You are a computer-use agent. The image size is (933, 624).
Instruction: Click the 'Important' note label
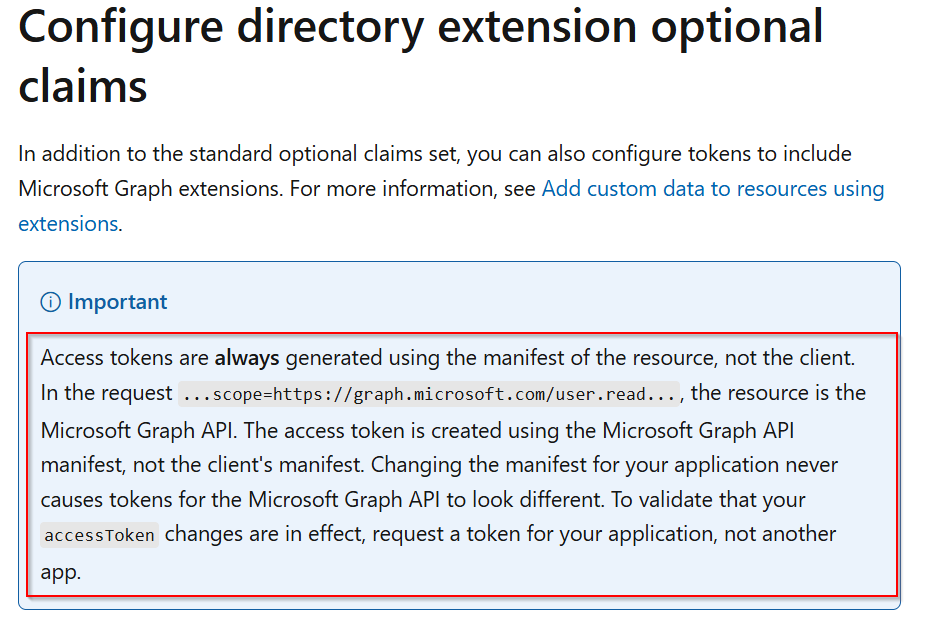coord(117,302)
